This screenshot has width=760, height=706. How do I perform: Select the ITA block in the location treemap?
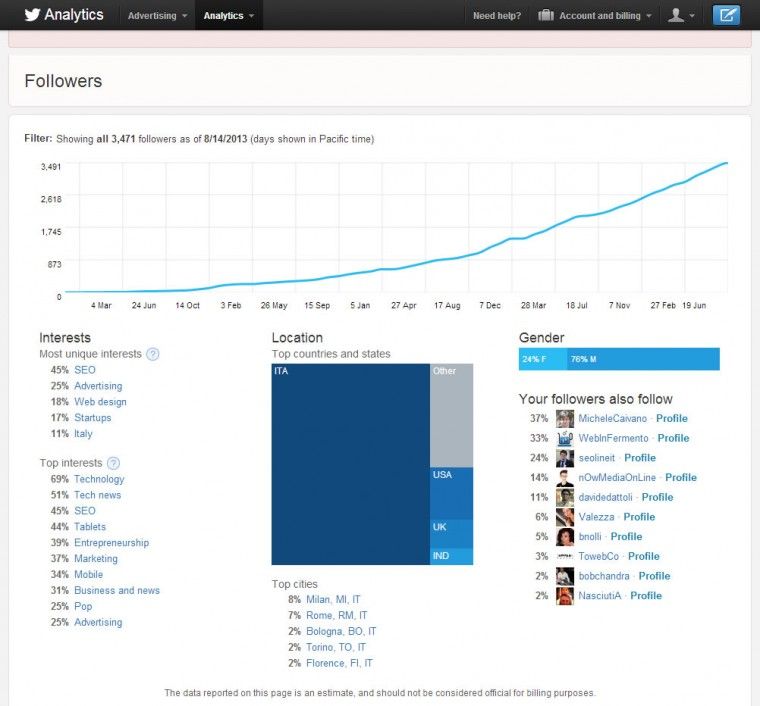point(350,464)
